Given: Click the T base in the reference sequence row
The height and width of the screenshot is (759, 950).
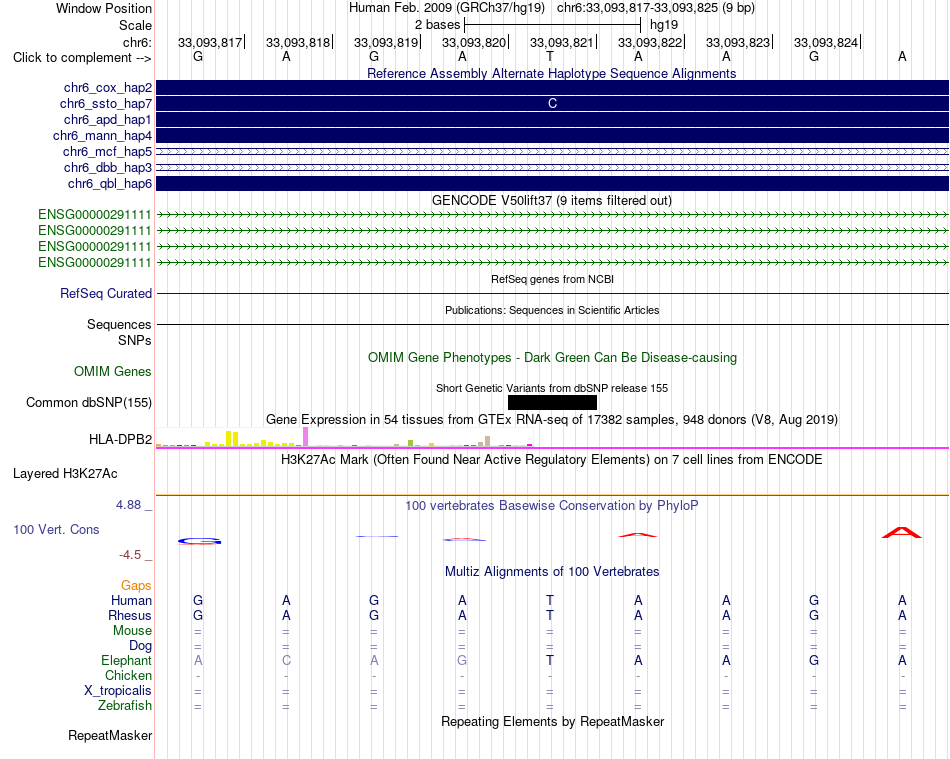Looking at the screenshot, I should pyautogui.click(x=550, y=57).
